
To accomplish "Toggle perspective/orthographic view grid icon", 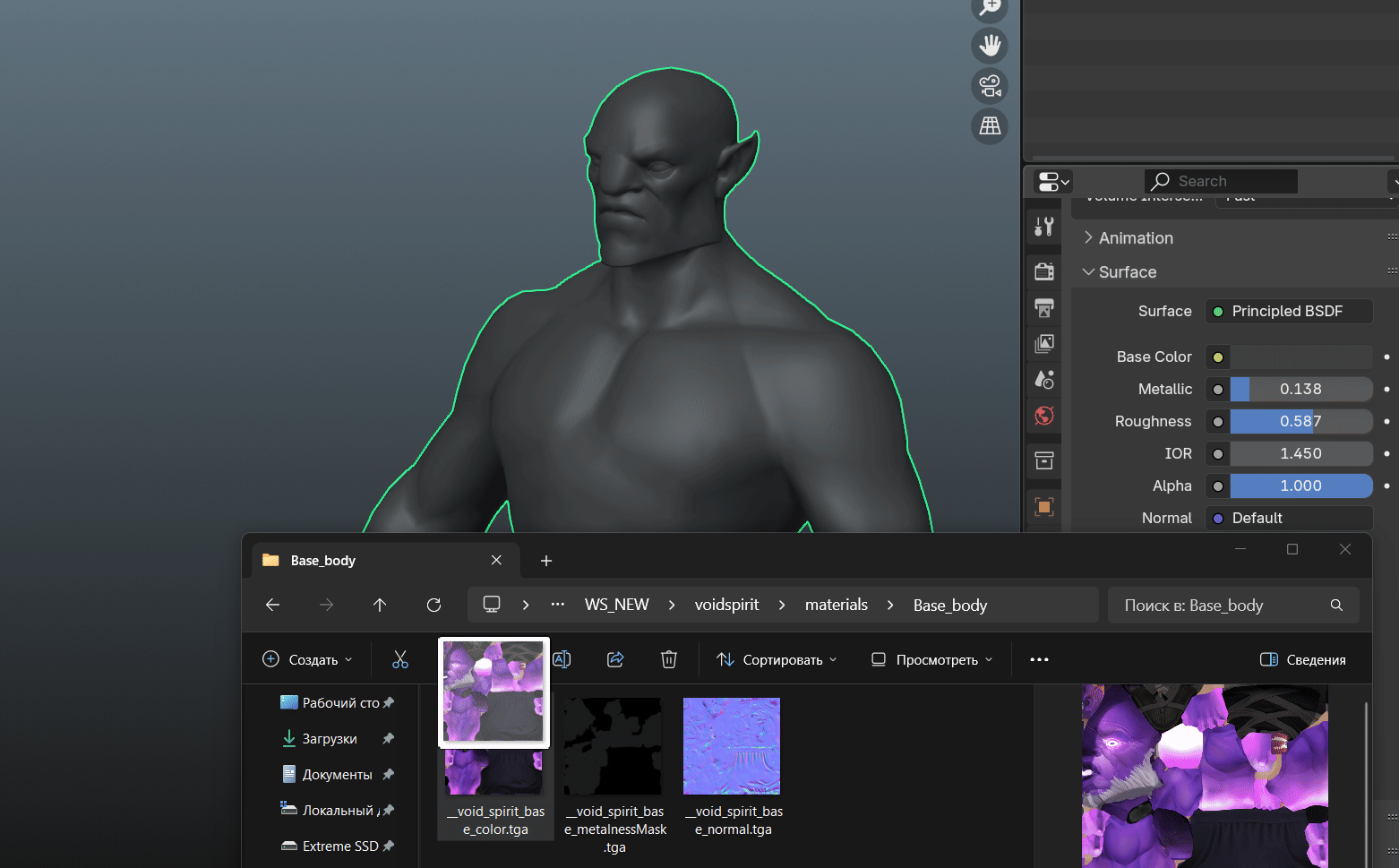I will click(990, 126).
